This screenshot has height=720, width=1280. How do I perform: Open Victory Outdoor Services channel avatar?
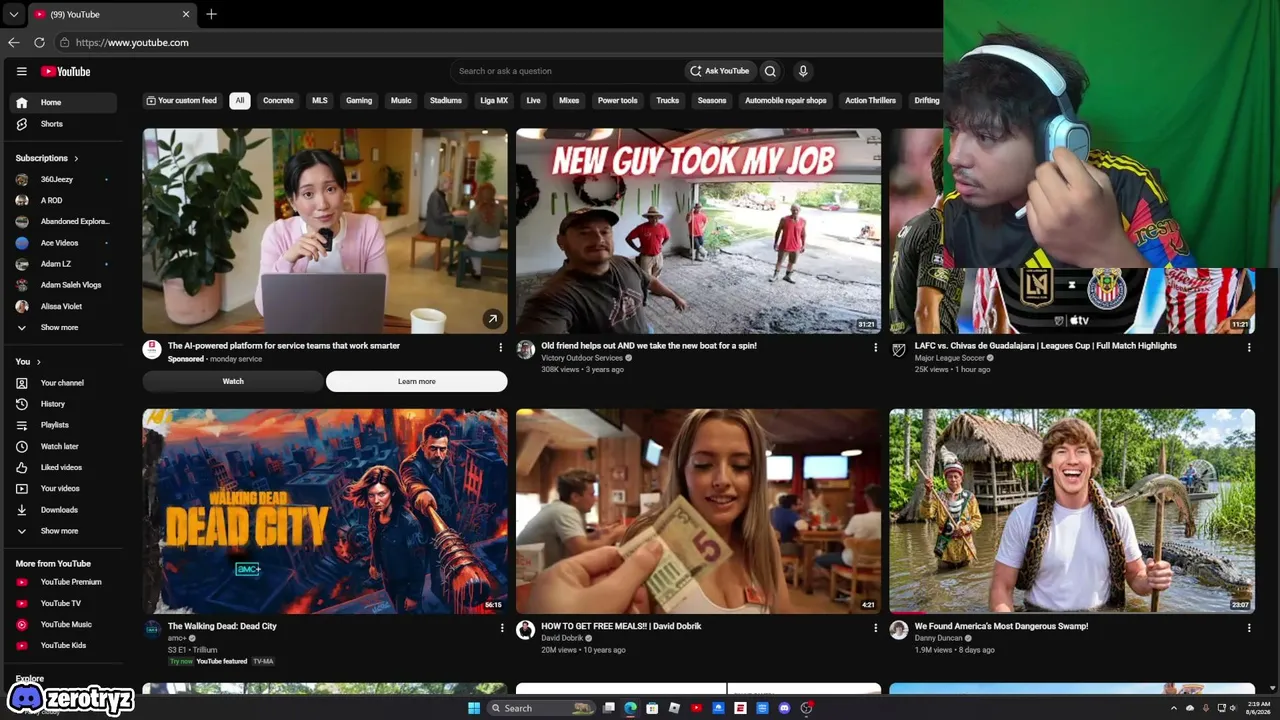525,349
